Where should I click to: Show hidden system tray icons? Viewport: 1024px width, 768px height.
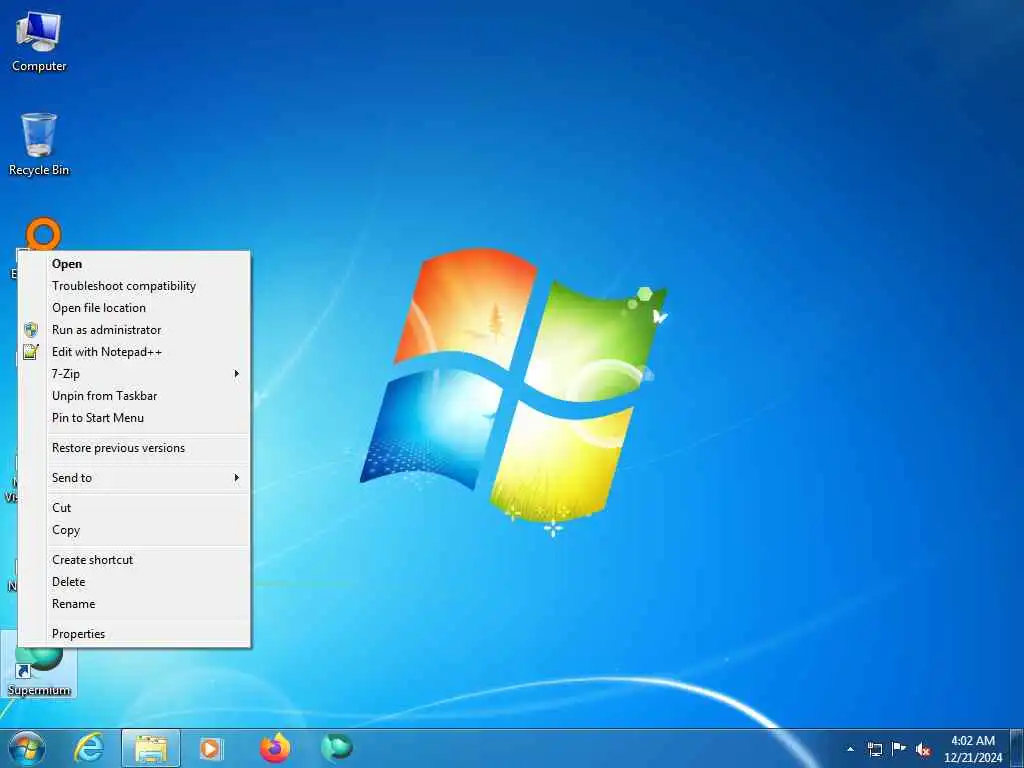[850, 749]
